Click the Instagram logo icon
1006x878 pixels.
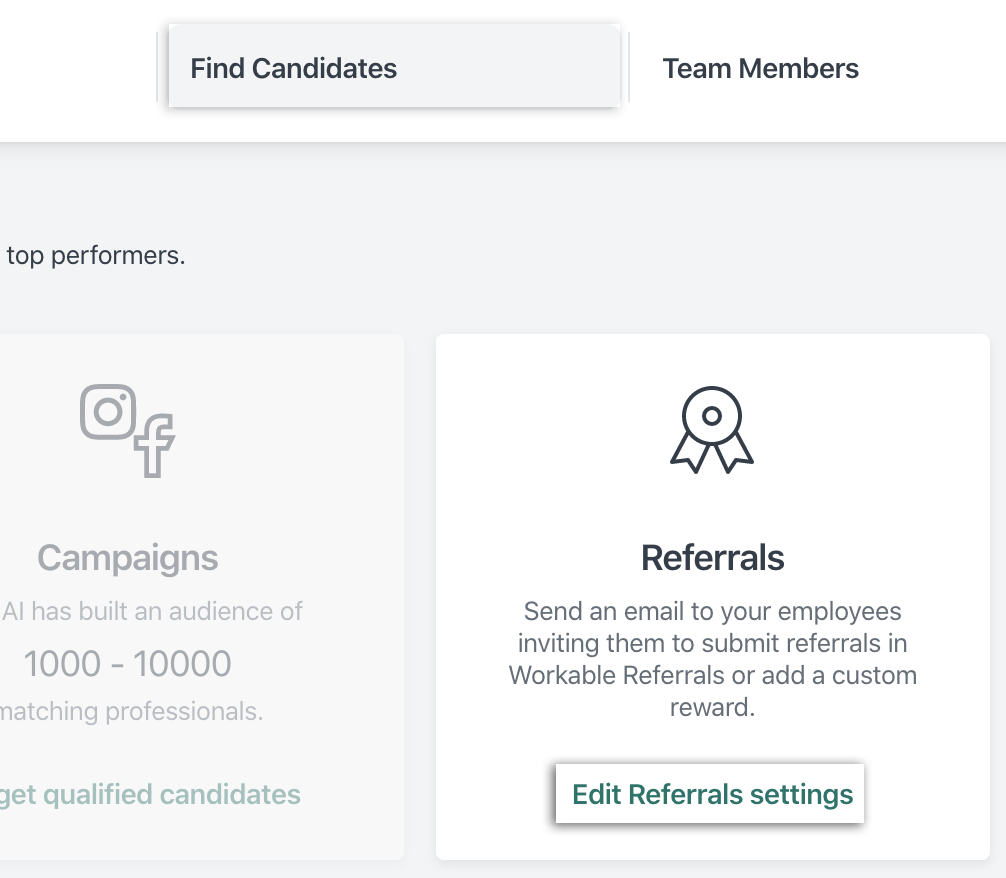[107, 411]
